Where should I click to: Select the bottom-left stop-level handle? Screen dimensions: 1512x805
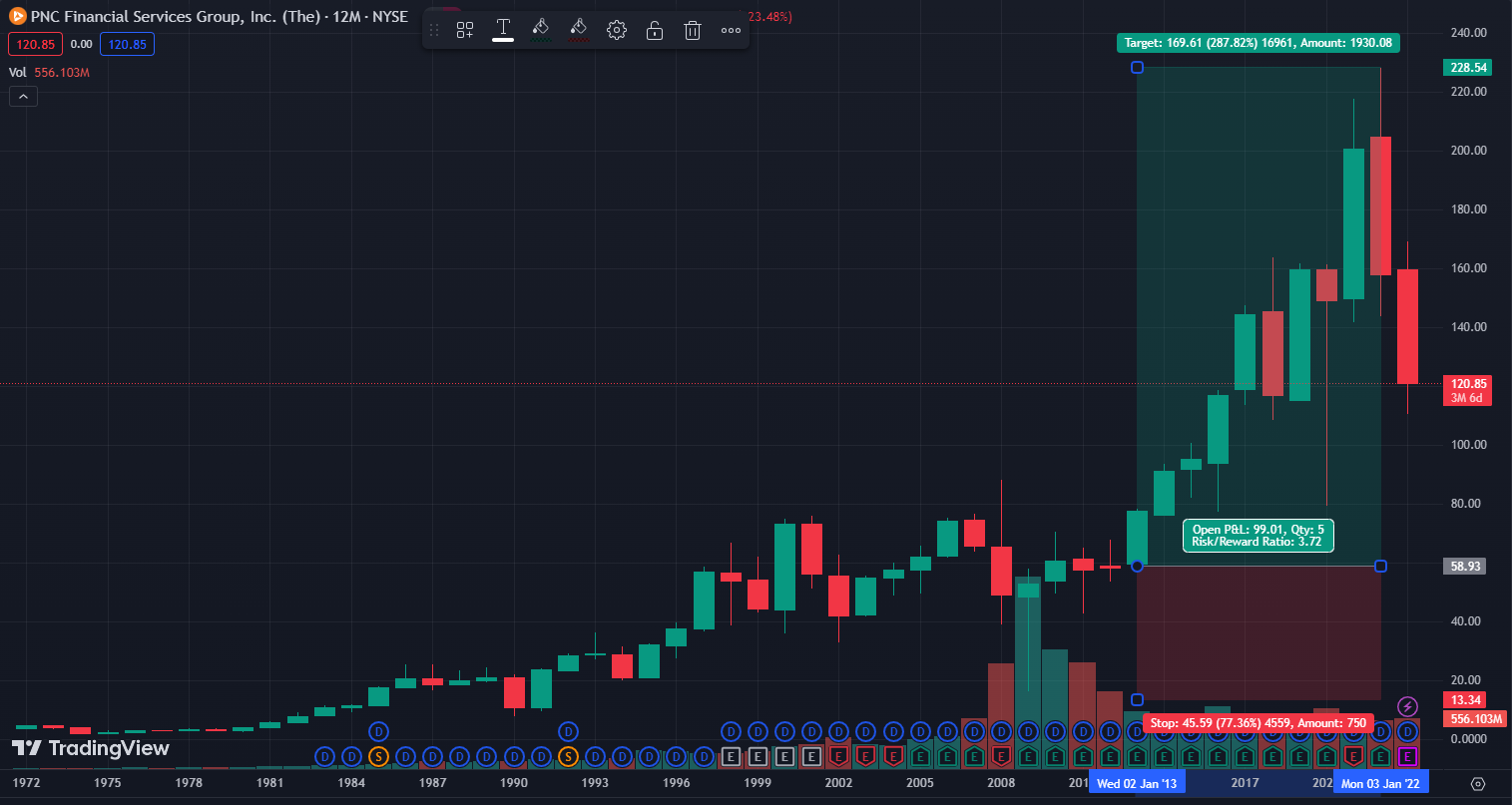click(1137, 699)
